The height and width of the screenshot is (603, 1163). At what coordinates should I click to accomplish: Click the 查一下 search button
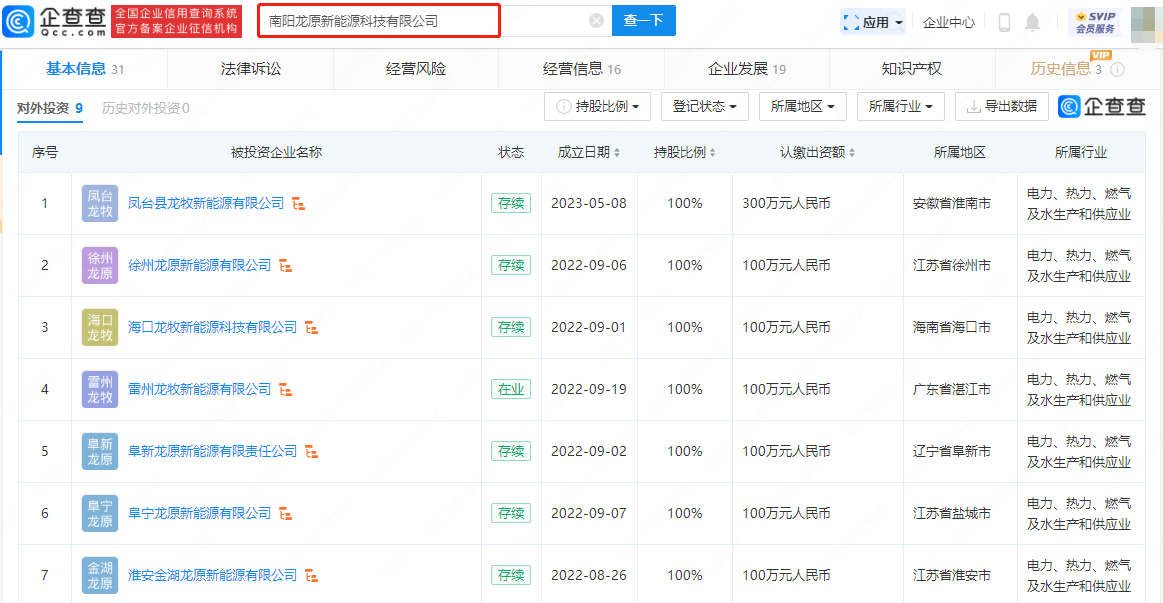[644, 21]
